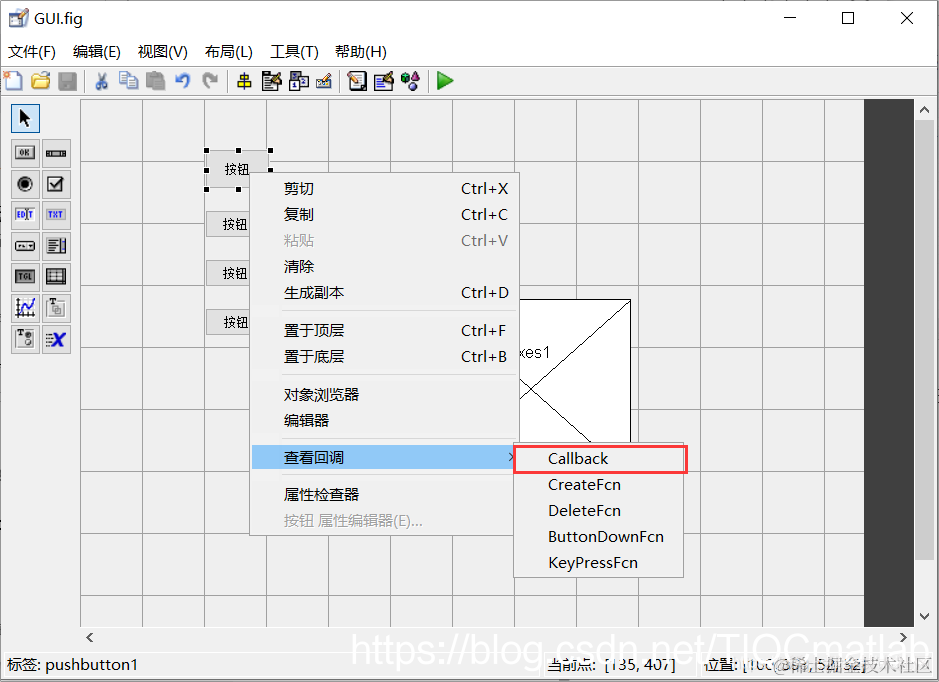The image size is (939, 682).
Task: Select Callback in the submenu
Action: (577, 458)
